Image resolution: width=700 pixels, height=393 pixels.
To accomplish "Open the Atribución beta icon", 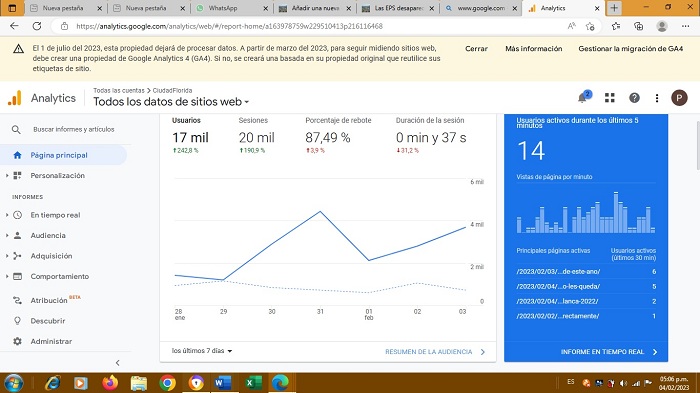I will click(17, 301).
